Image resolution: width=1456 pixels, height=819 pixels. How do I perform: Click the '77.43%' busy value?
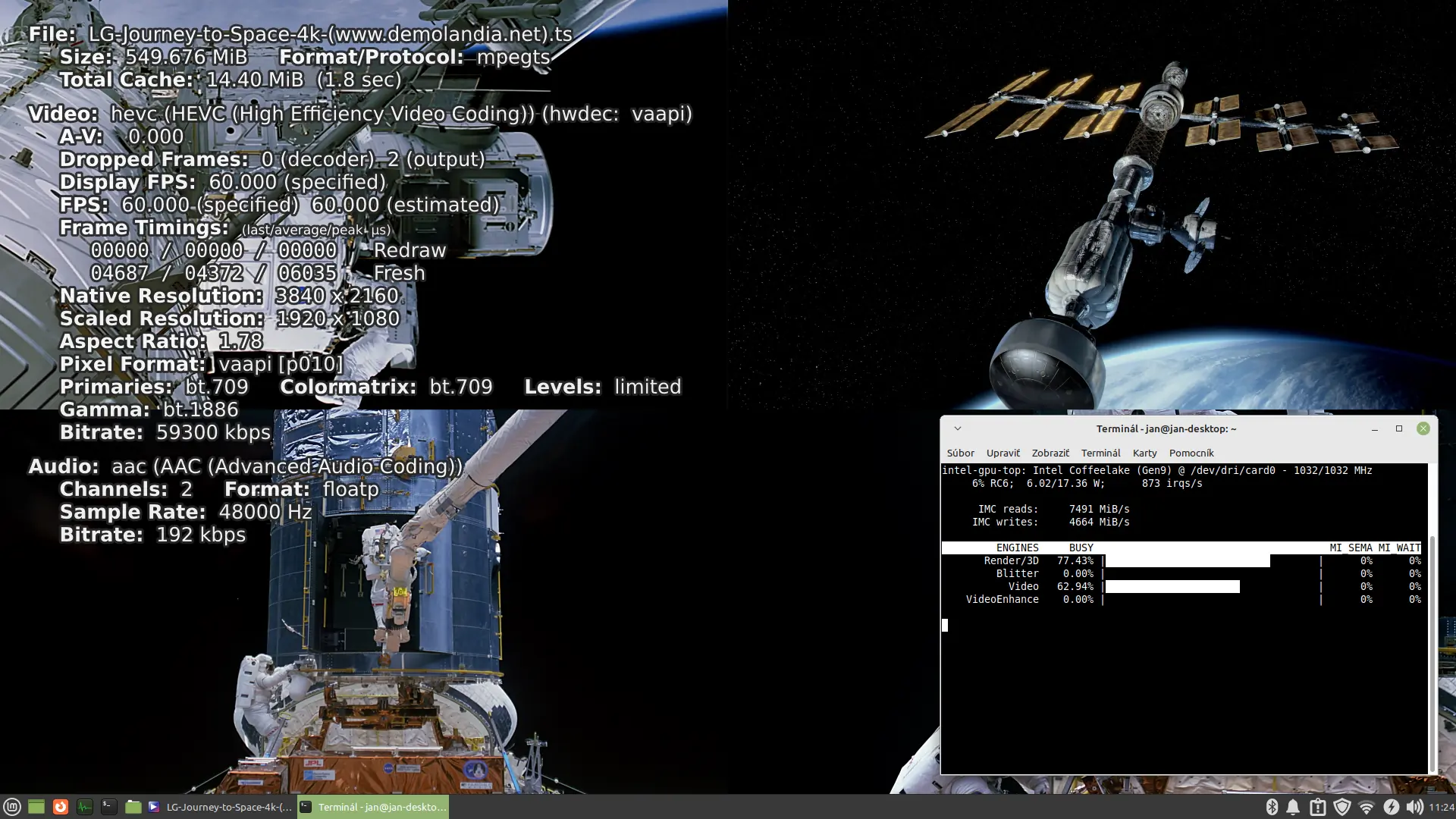[x=1075, y=560]
